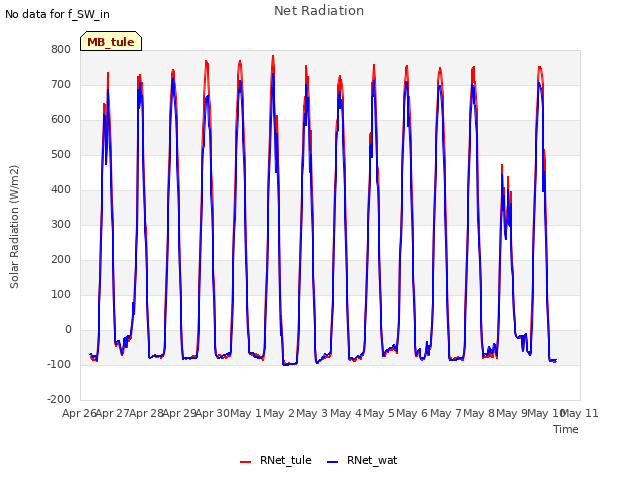Click the May 6 x-axis tick label
The height and width of the screenshot is (480, 640).
tap(413, 413)
